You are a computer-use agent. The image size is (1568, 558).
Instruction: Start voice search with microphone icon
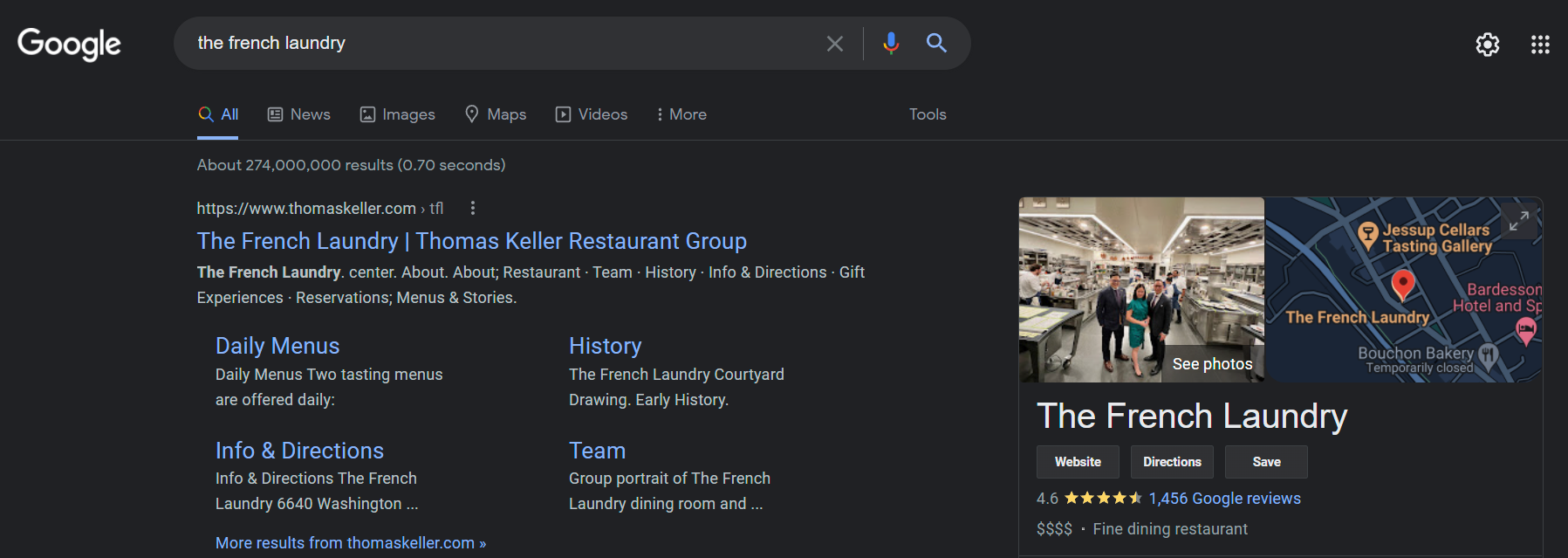[x=890, y=43]
